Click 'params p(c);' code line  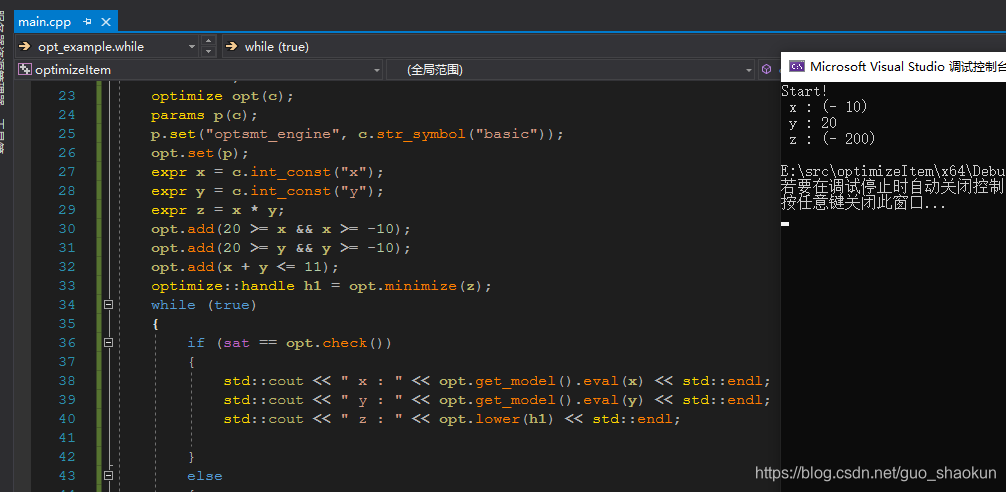(204, 115)
